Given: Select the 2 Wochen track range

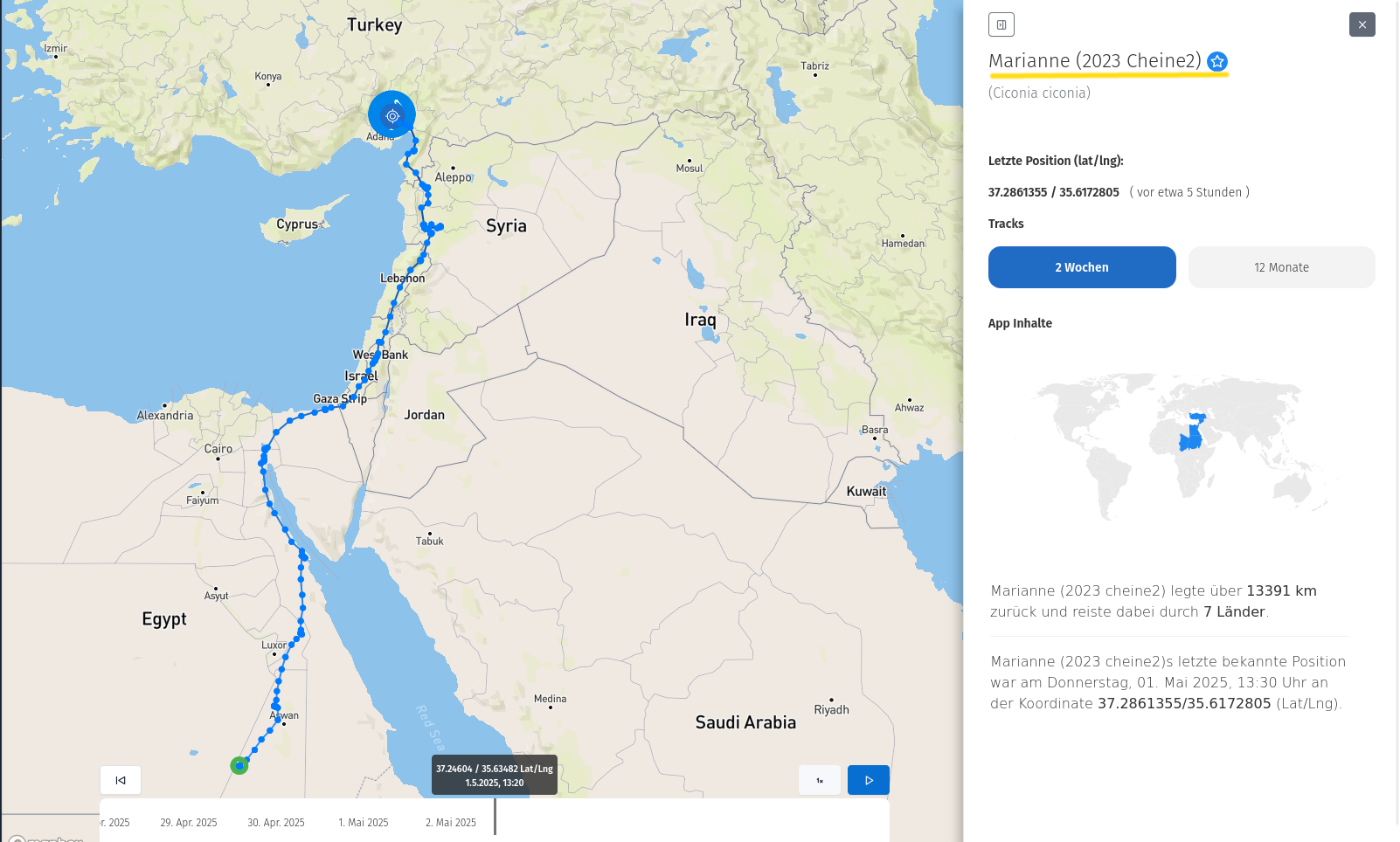Looking at the screenshot, I should (x=1081, y=267).
